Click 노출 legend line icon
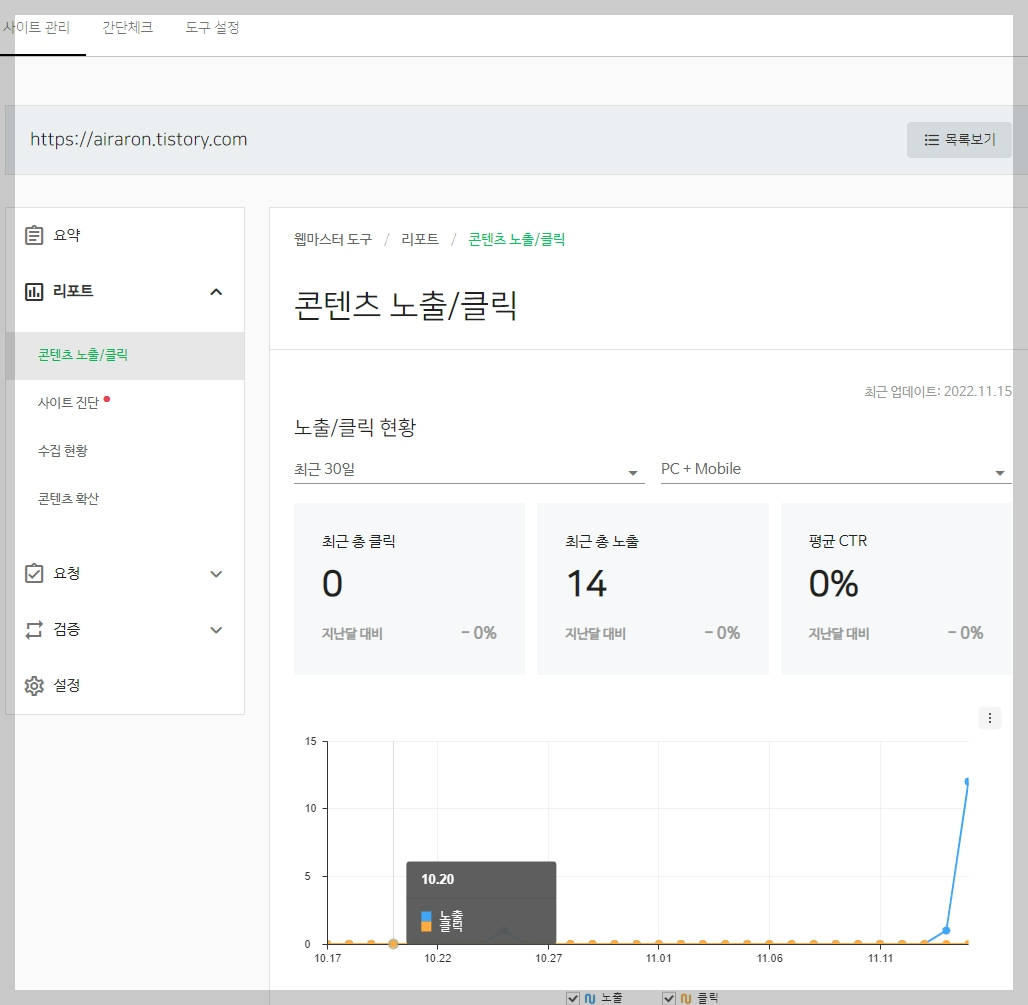This screenshot has height=1005, width=1028. [x=590, y=998]
